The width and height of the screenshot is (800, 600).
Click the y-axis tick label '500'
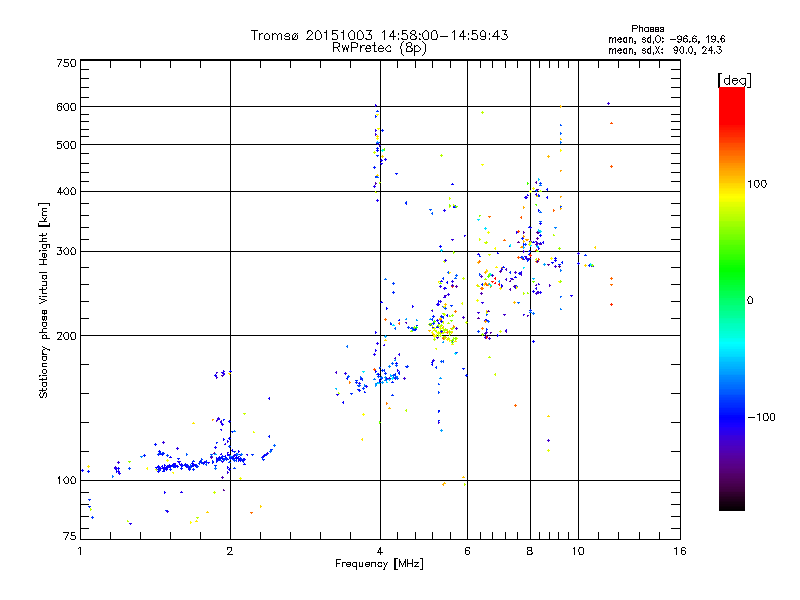pos(66,145)
